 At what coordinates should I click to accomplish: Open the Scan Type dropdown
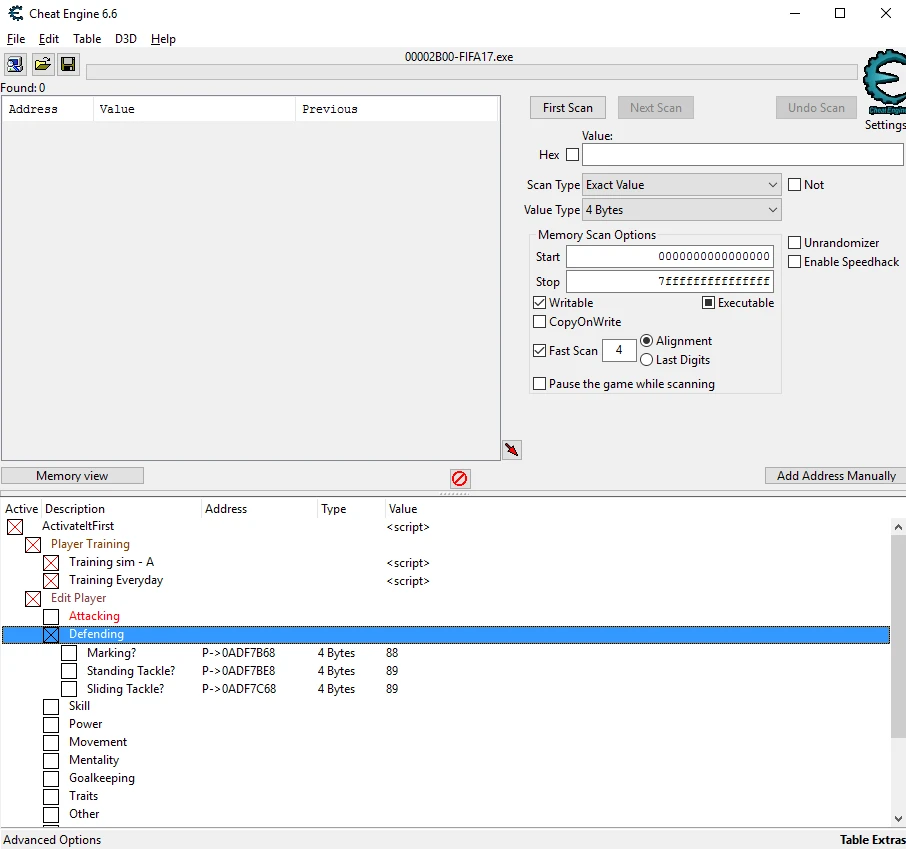point(681,185)
